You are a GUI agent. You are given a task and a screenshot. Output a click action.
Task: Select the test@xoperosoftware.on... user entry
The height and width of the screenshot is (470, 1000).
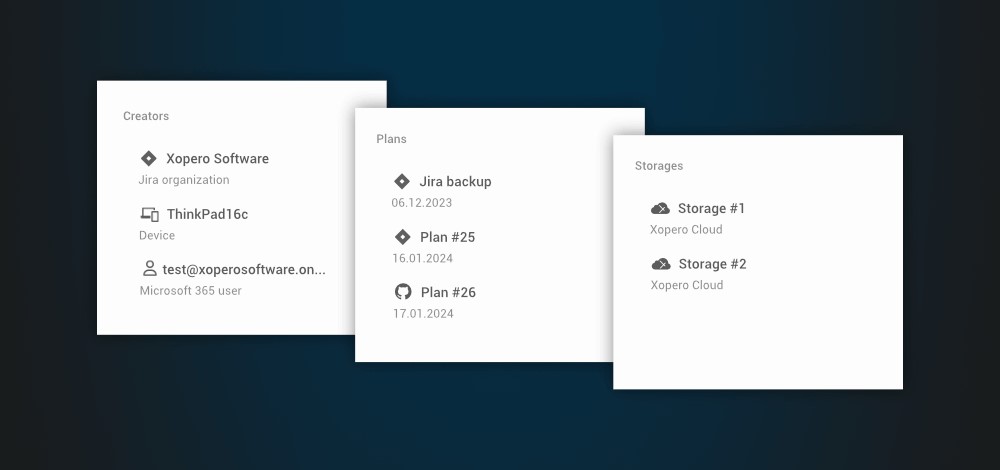(x=244, y=269)
